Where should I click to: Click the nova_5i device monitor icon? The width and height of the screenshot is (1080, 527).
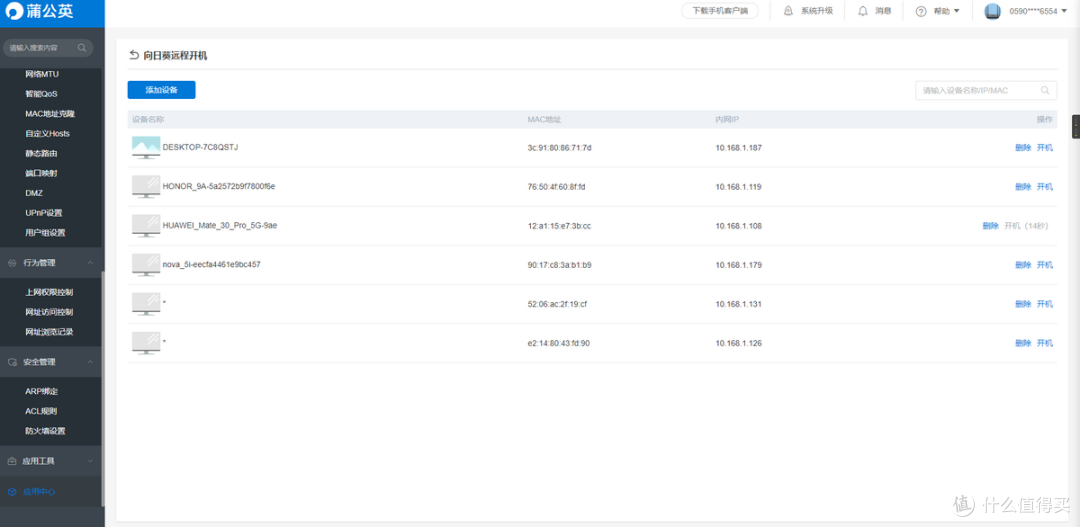(x=146, y=265)
